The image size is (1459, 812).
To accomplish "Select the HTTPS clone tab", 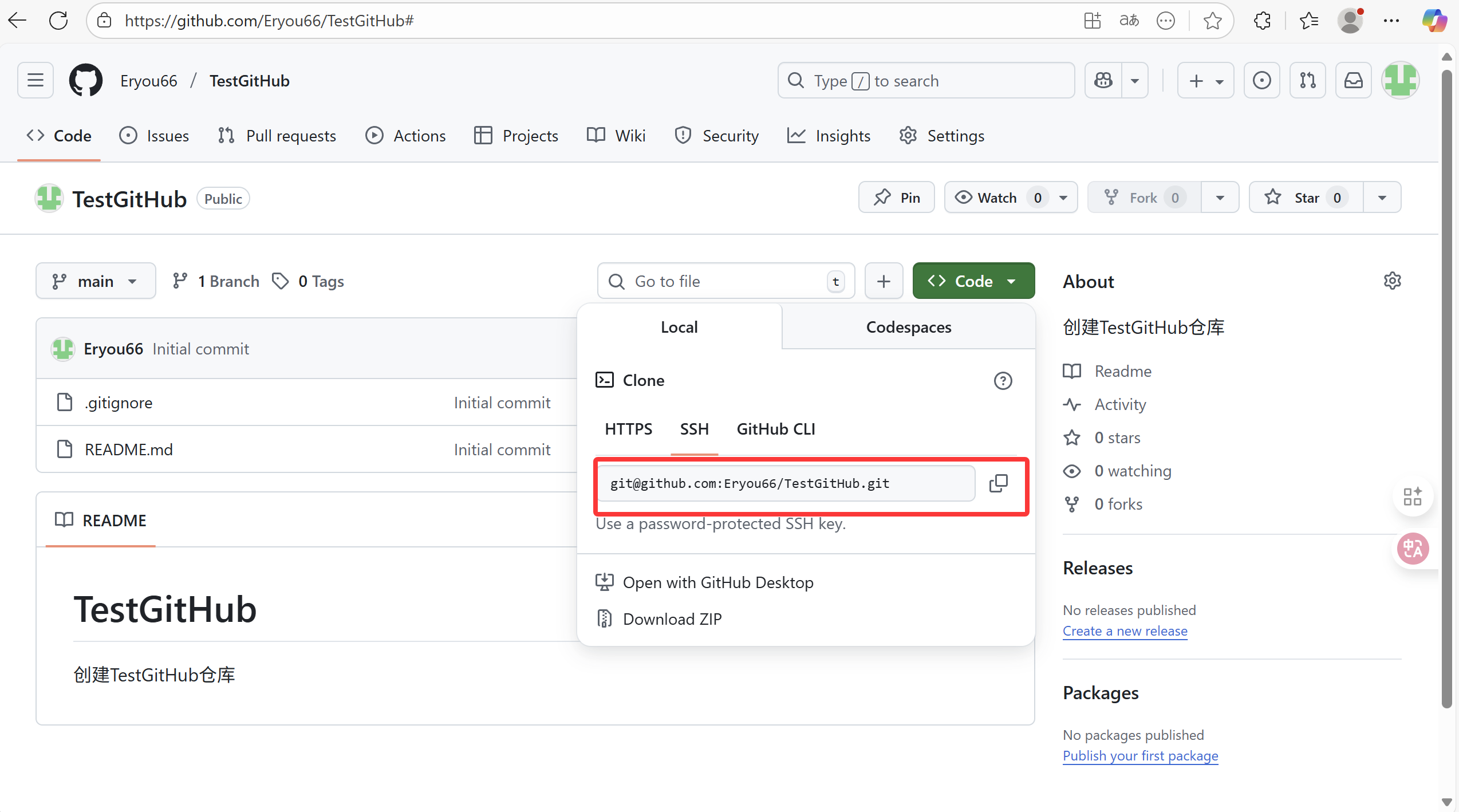I will [x=628, y=429].
